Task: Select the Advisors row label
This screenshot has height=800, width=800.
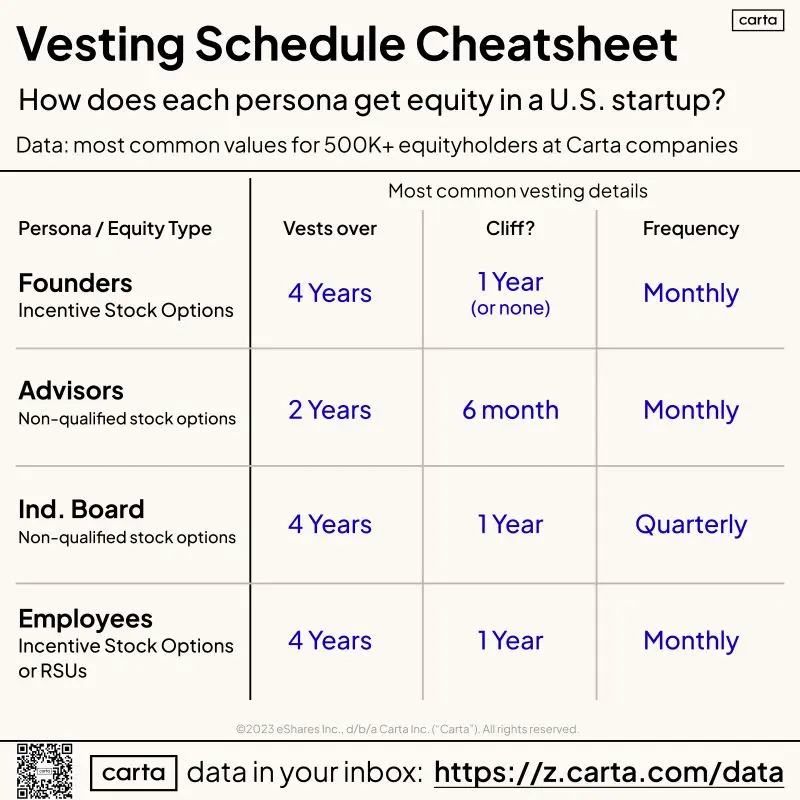Action: click(x=71, y=391)
